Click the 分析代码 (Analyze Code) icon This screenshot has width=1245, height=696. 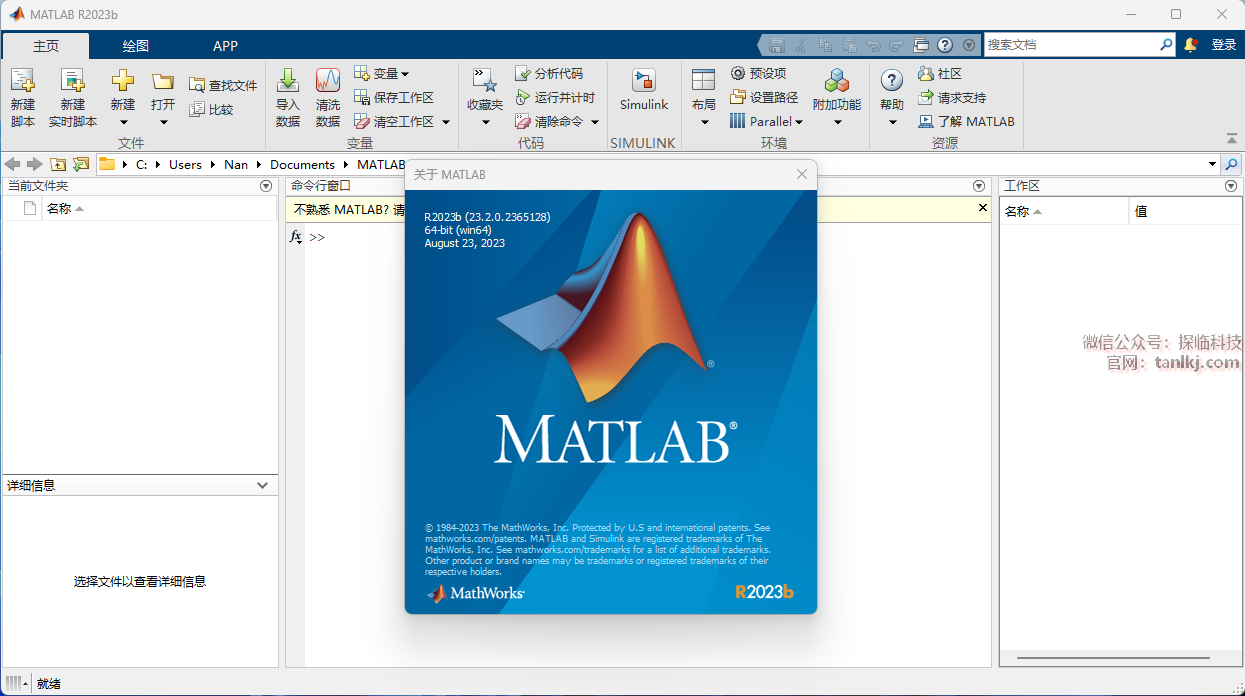tap(523, 73)
